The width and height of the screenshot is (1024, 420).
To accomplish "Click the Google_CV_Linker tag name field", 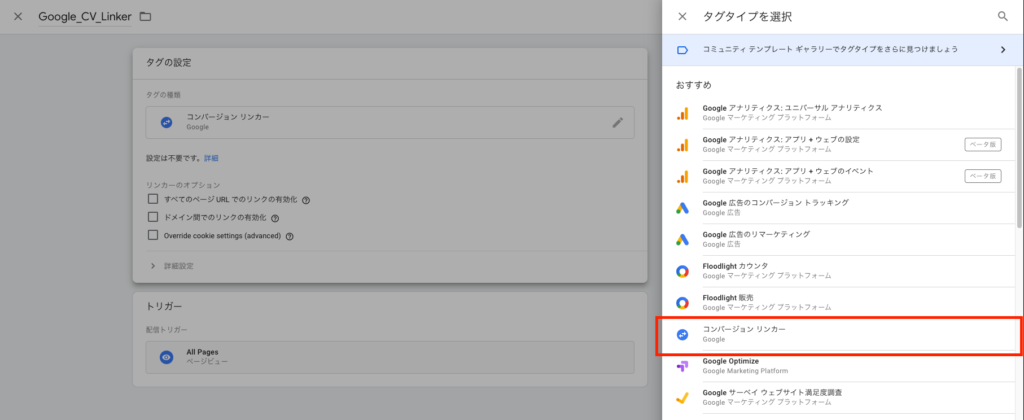I will 84,16.
